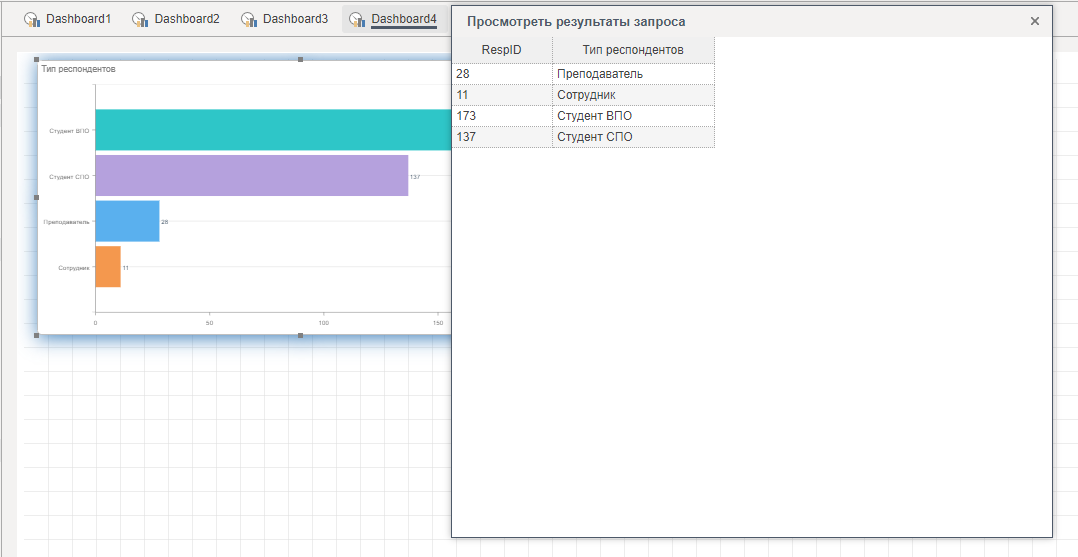This screenshot has height=557, width=1078.
Task: Select the active Dashboard4 tab
Action: point(403,19)
